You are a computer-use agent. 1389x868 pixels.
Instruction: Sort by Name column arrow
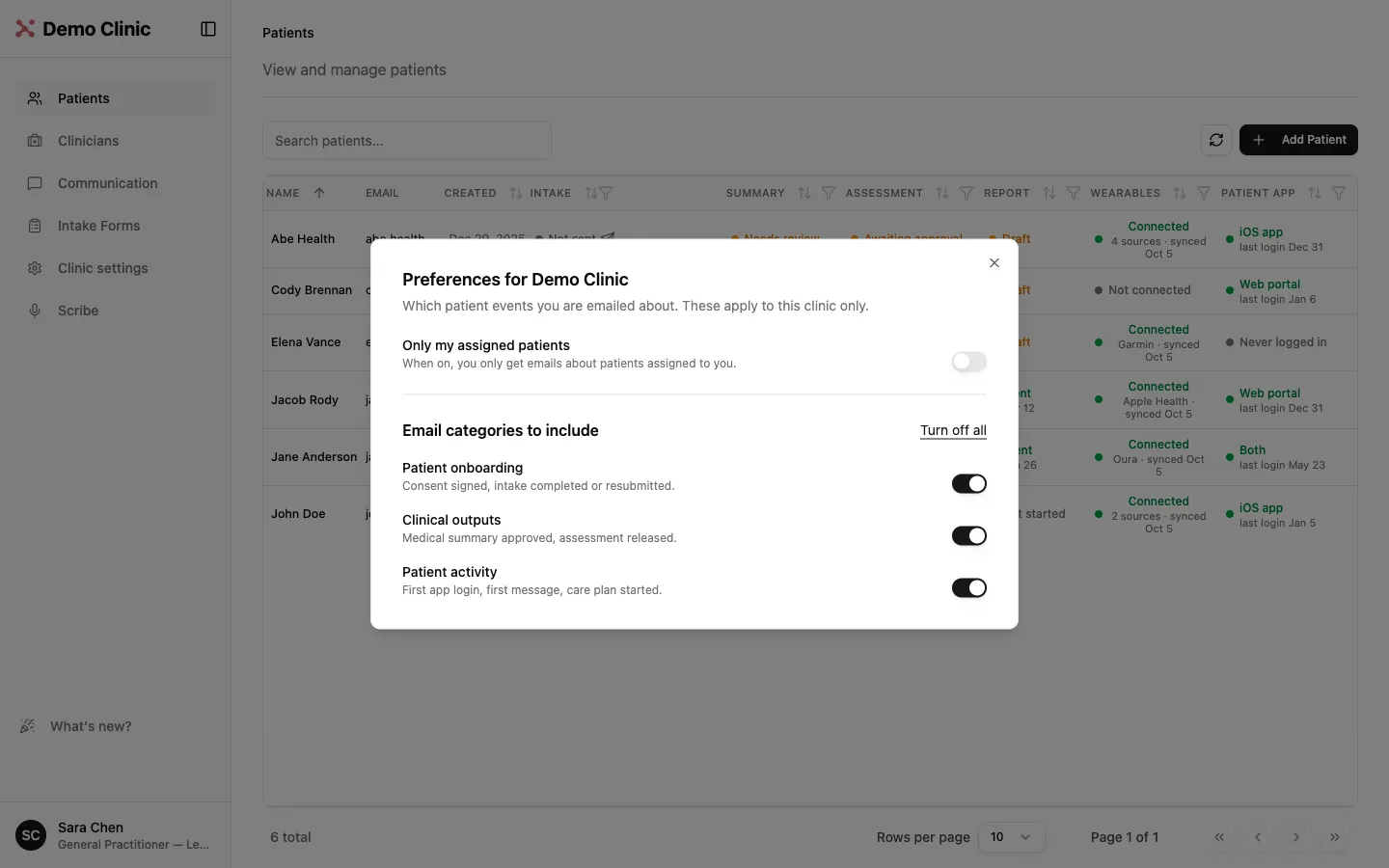[319, 193]
